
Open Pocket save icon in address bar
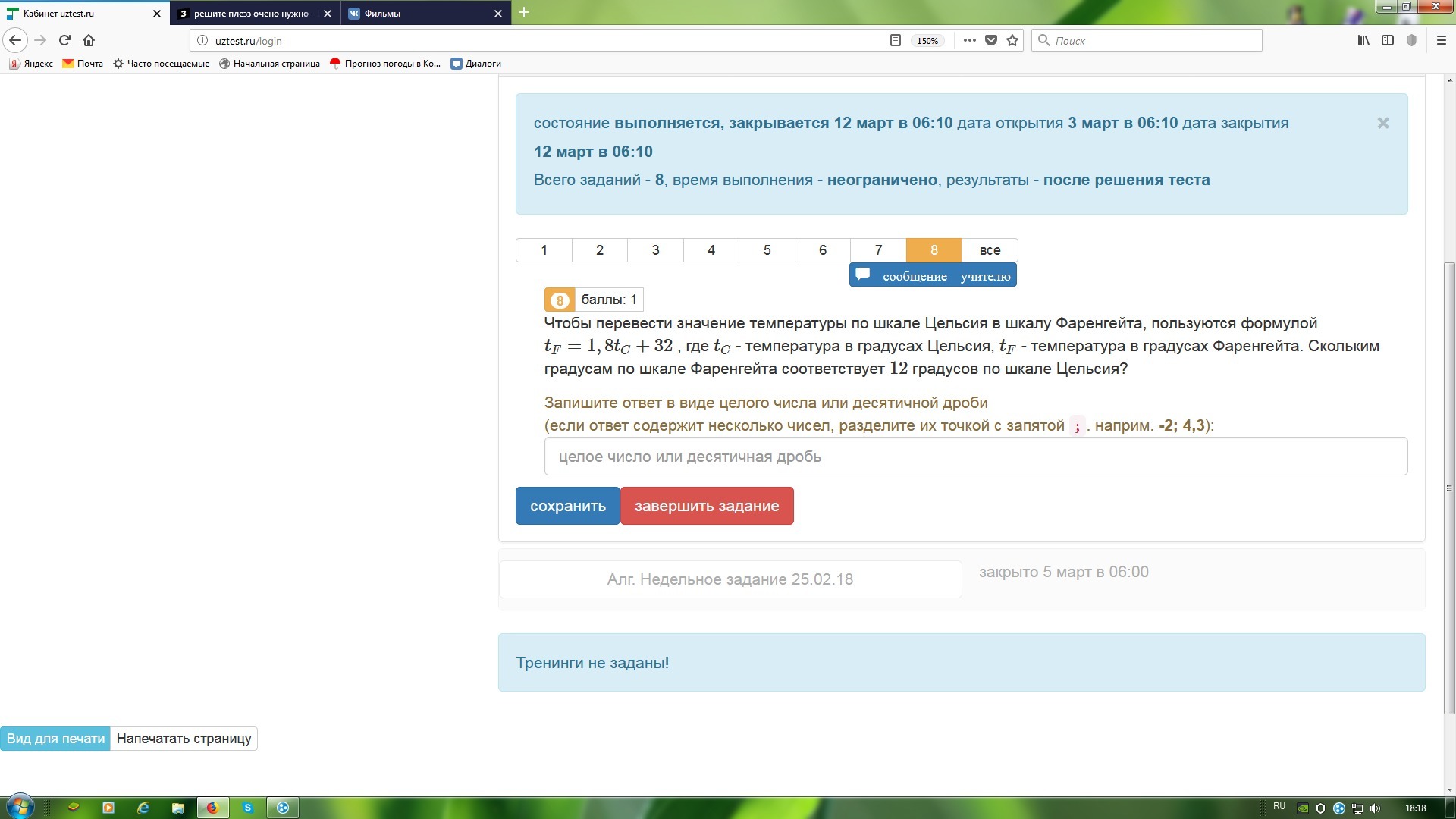[x=991, y=40]
